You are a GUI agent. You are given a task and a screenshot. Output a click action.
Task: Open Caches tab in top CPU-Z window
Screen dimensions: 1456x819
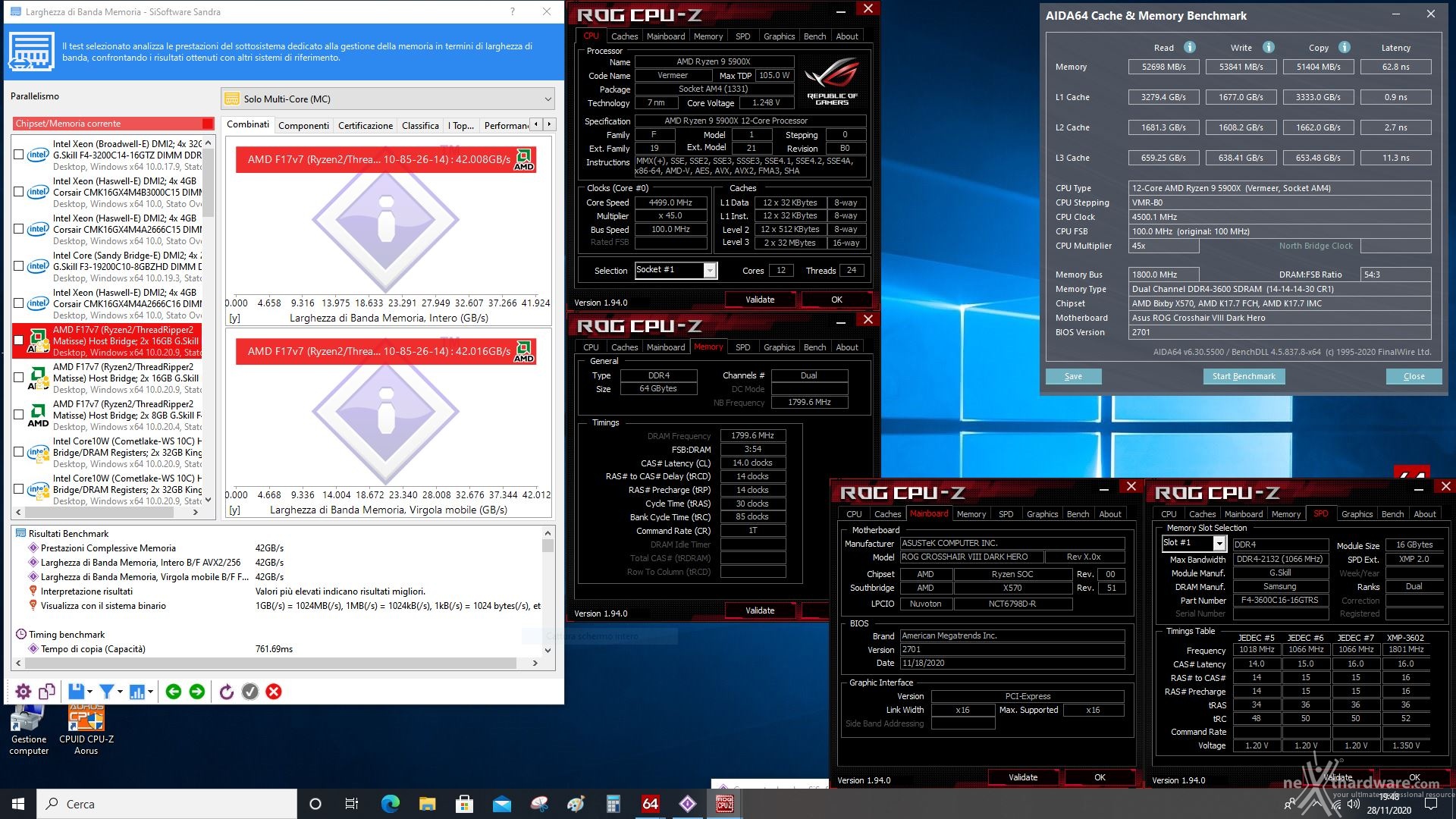click(x=624, y=36)
